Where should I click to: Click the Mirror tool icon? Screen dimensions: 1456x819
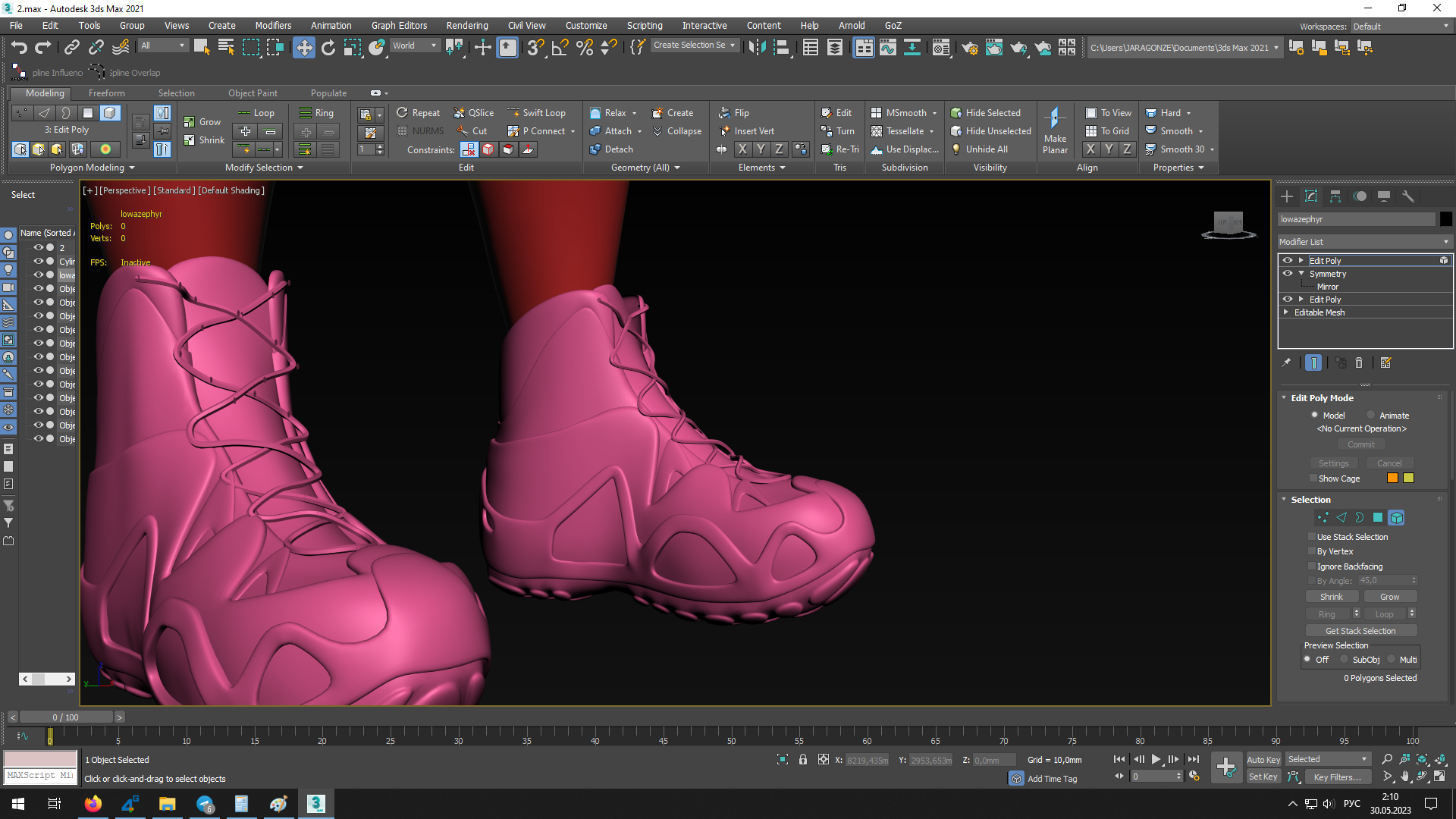point(756,48)
